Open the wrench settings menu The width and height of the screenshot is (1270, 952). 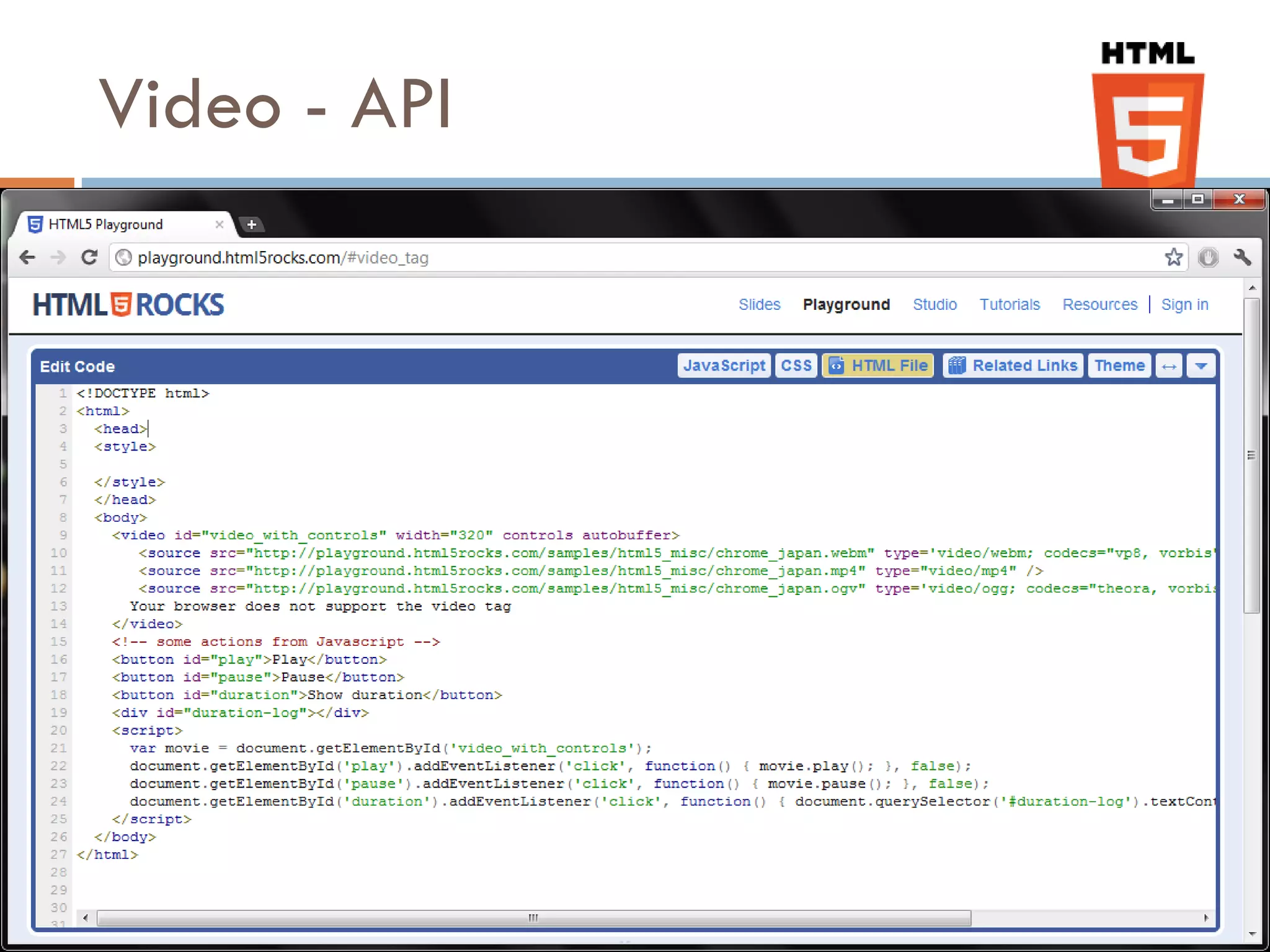1242,257
